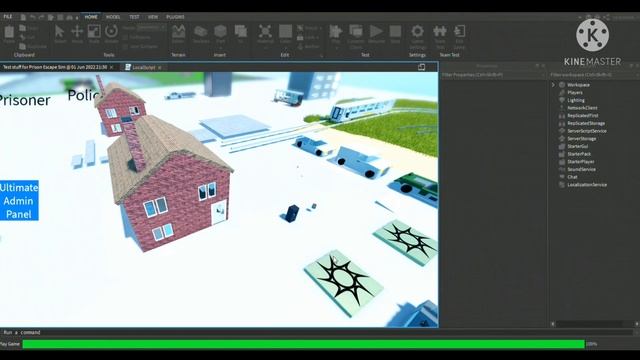This screenshot has height=360, width=640.
Task: Click the Group icon in Edit
Action: coord(300,28)
